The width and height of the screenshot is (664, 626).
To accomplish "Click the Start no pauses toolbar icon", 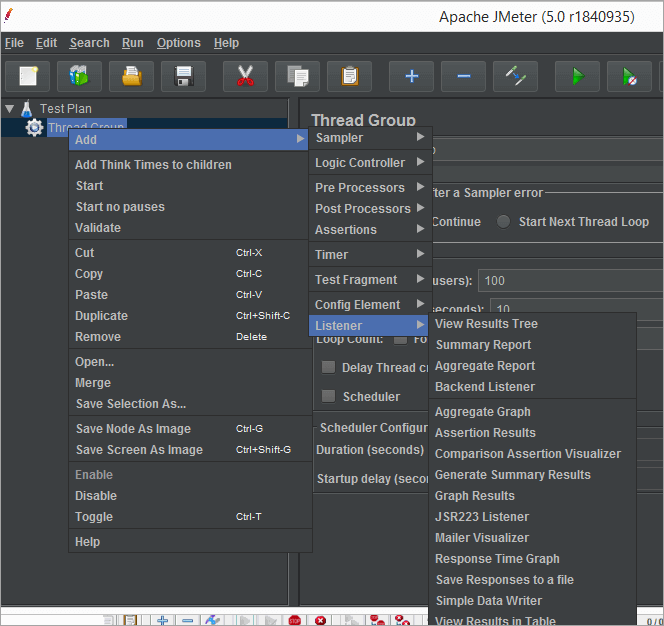I will [x=629, y=77].
